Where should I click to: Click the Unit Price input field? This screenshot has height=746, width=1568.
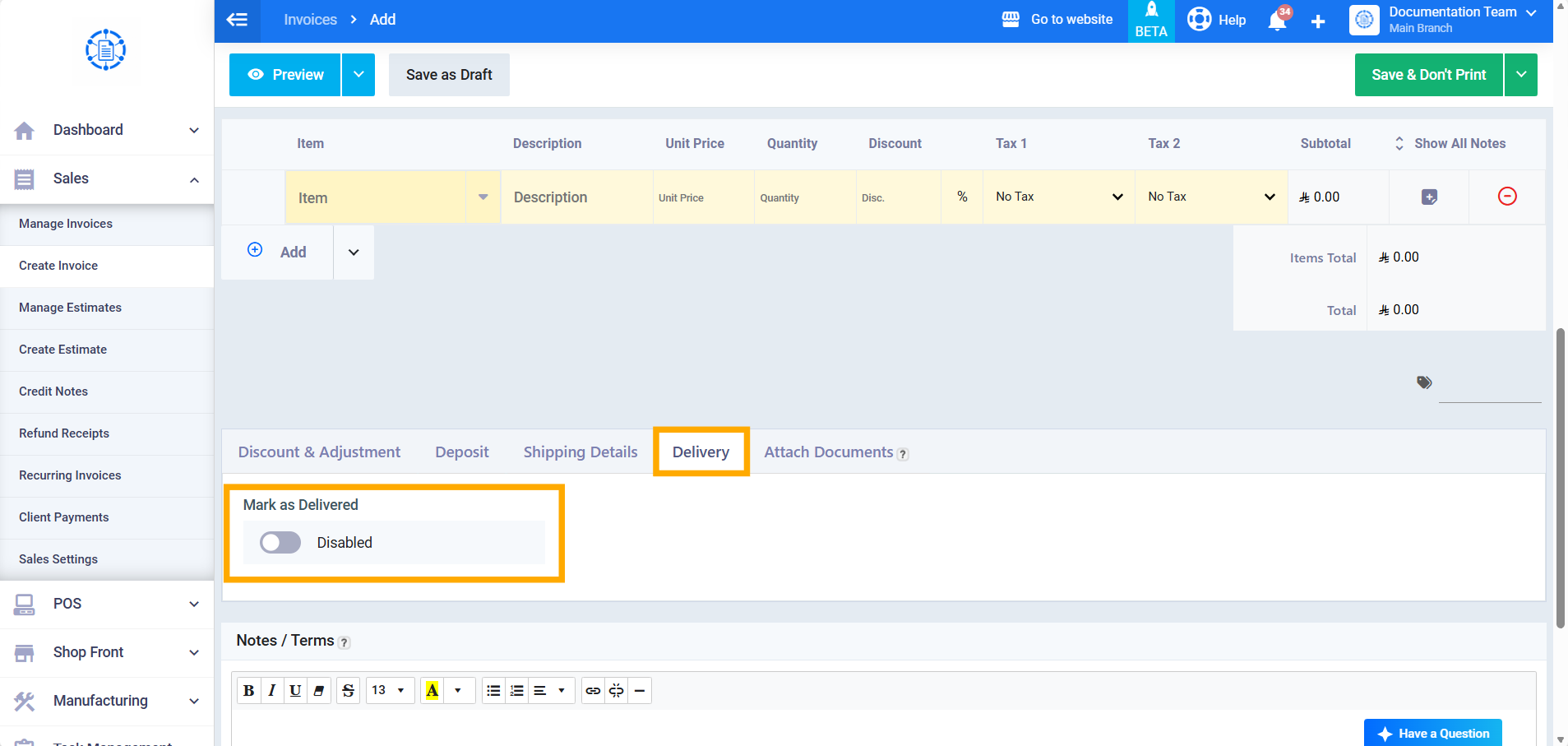704,197
